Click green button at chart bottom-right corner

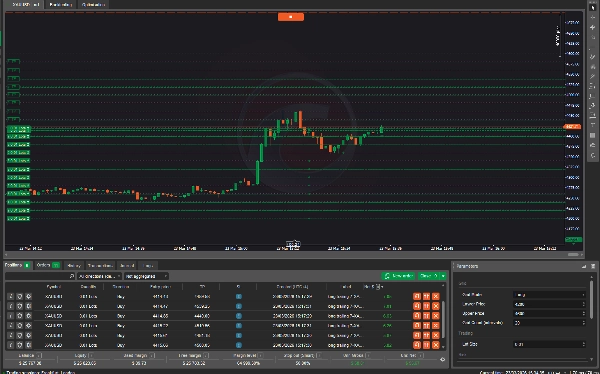[x=573, y=240]
